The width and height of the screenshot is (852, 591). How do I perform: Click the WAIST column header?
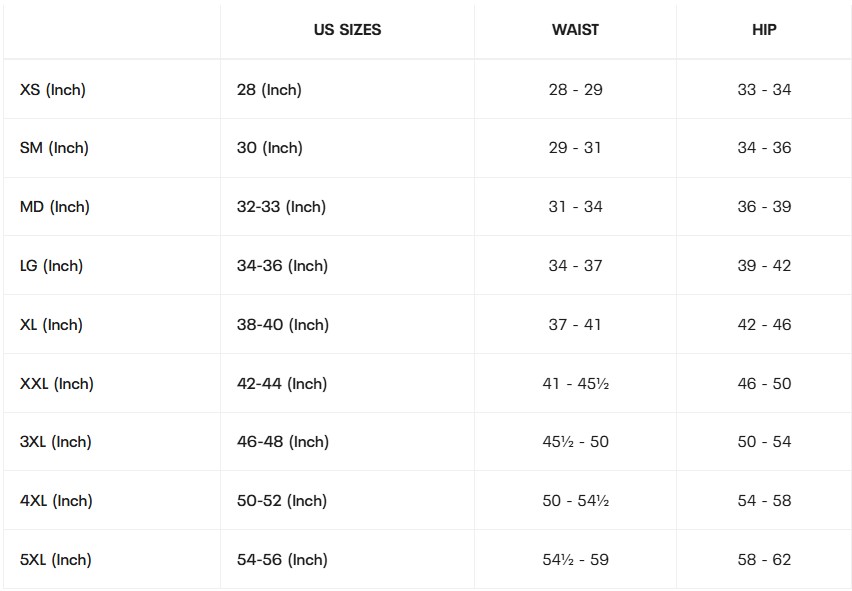[575, 30]
